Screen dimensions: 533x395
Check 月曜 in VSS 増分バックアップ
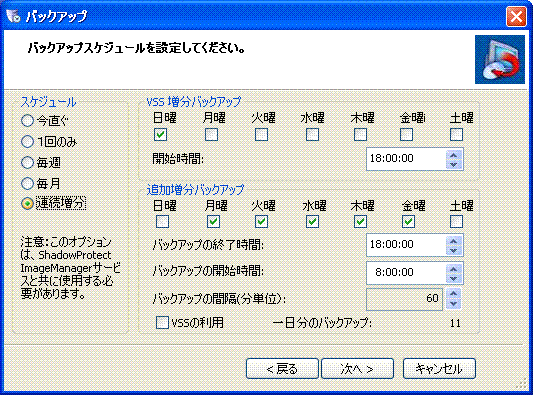(x=211, y=135)
